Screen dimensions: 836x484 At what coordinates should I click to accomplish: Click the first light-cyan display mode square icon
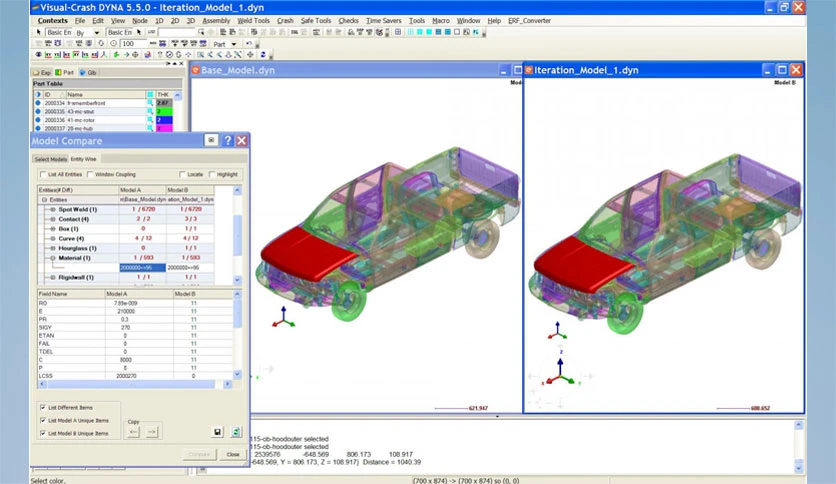[410, 33]
